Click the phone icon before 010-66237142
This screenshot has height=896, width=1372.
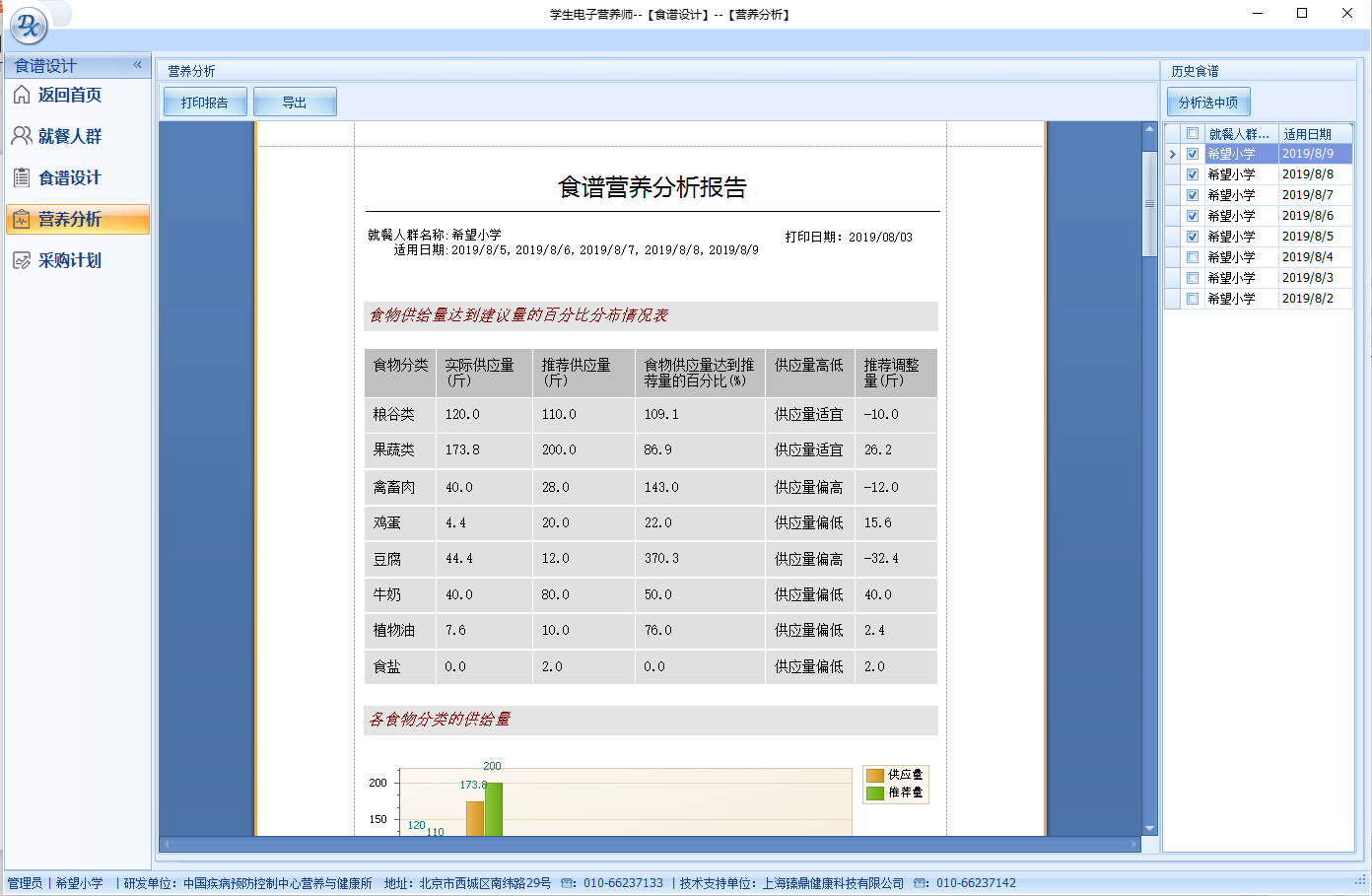921,883
